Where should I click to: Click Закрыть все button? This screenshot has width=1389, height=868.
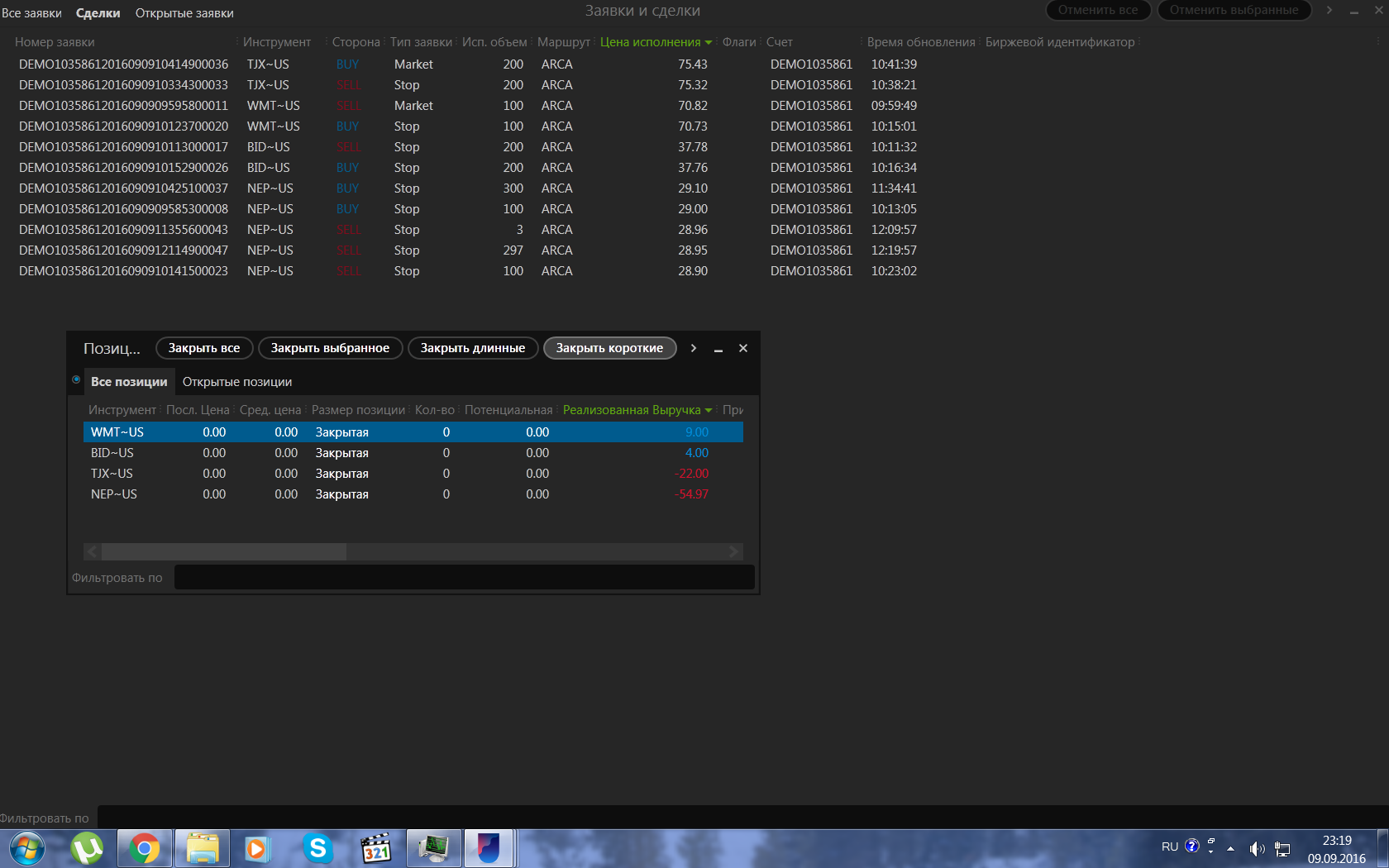[204, 348]
